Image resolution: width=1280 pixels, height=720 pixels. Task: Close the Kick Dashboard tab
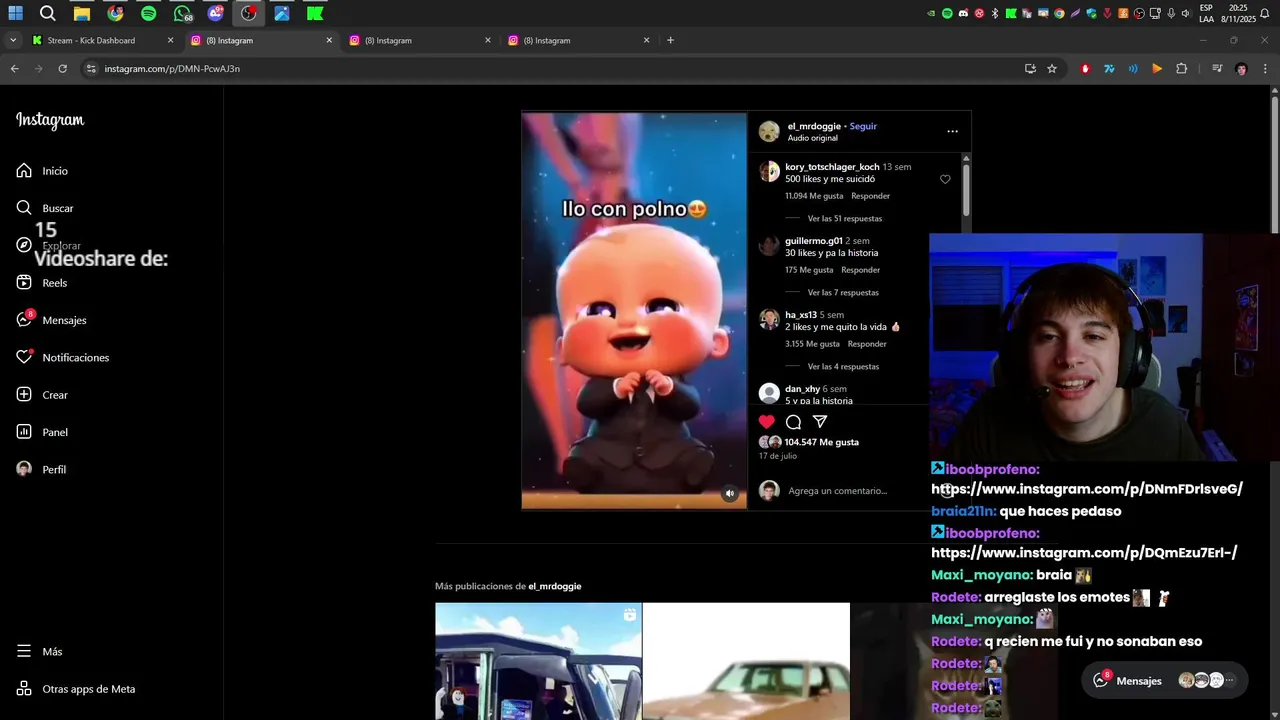pyautogui.click(x=170, y=40)
